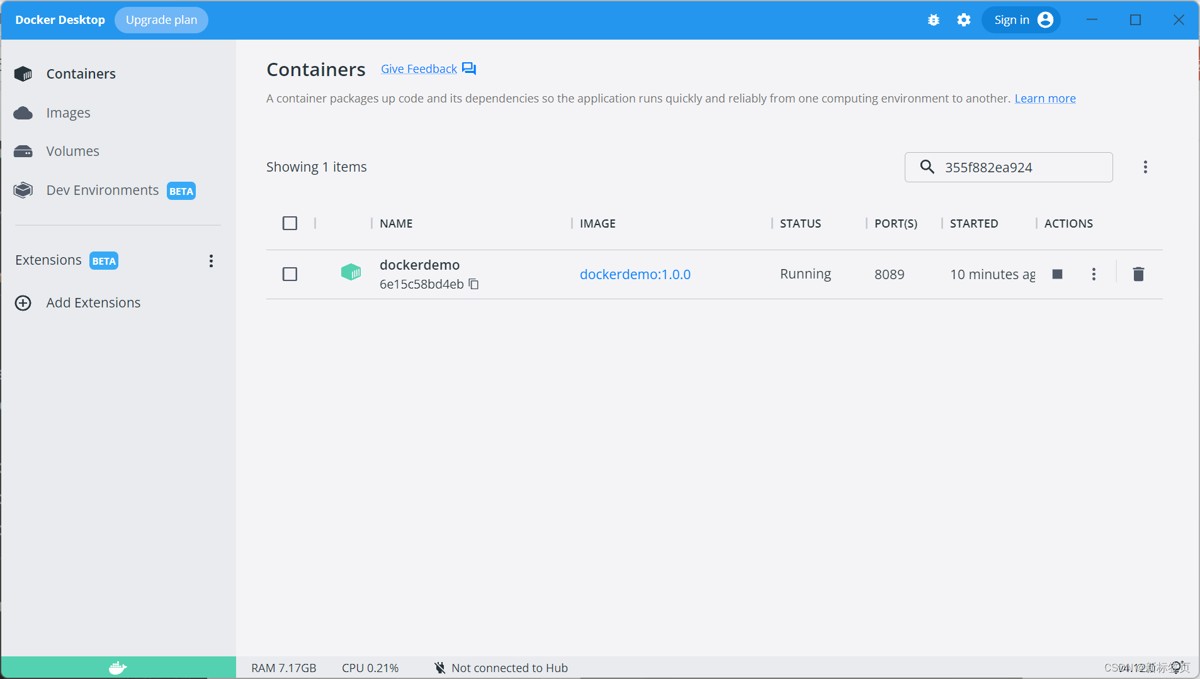This screenshot has height=679, width=1200.
Task: Open dockerdemo row more actions menu
Action: (1094, 274)
